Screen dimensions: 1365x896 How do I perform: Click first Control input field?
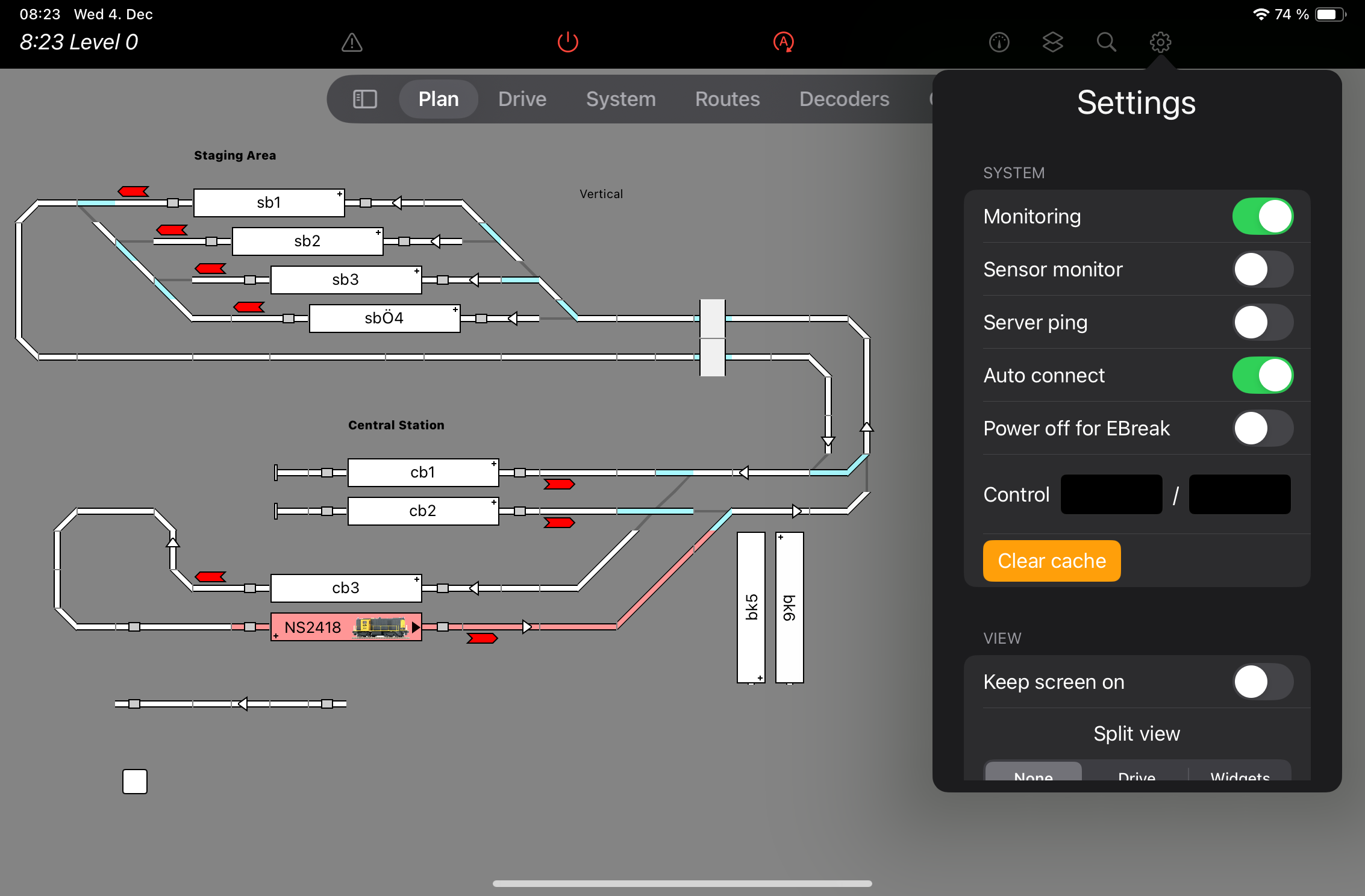click(1111, 494)
